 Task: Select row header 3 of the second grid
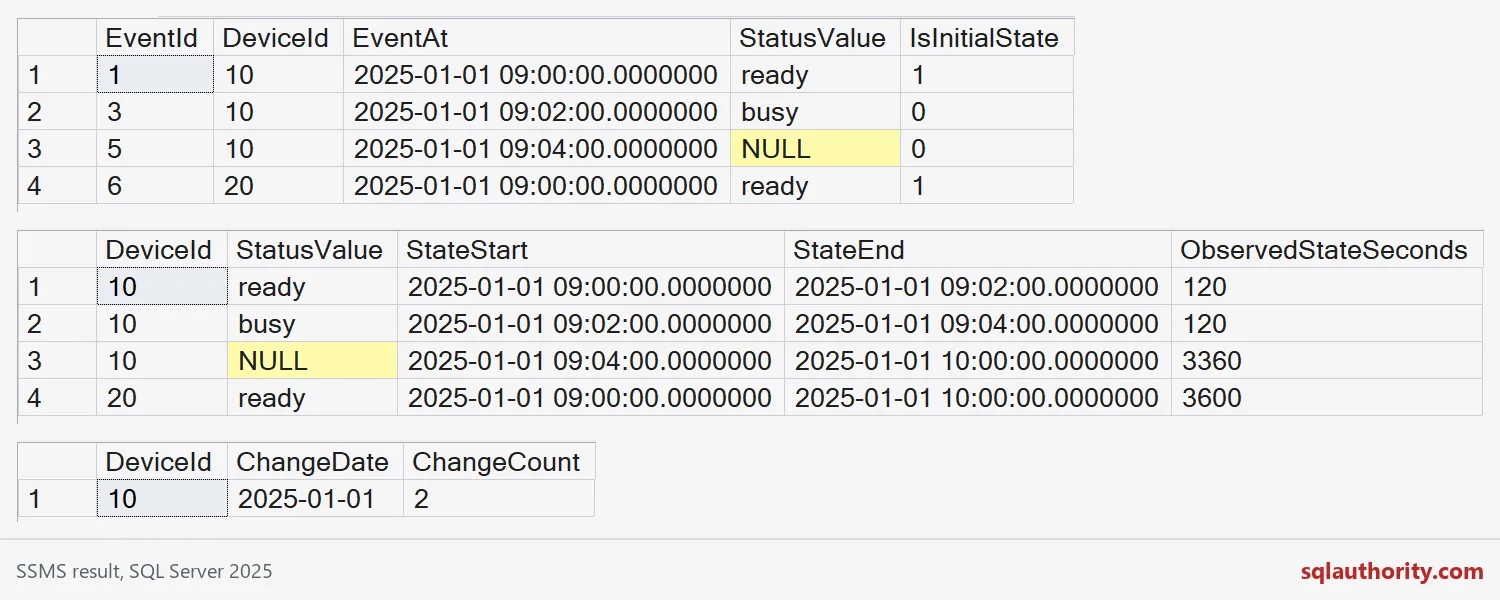57,361
